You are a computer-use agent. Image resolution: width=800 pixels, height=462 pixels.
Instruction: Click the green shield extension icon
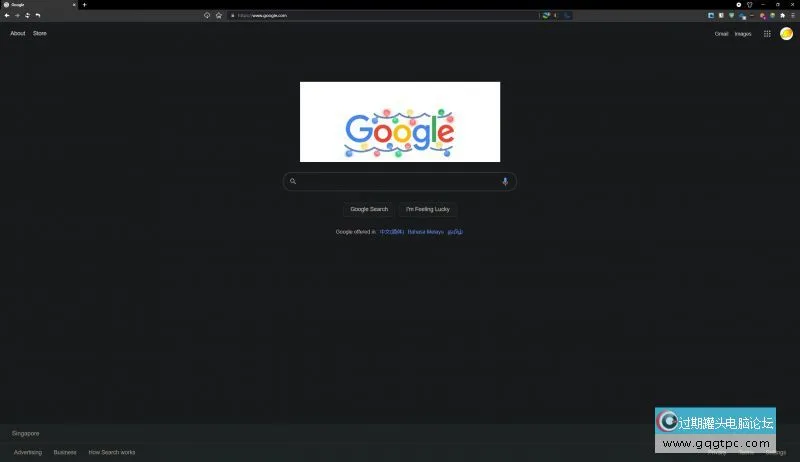[731, 15]
